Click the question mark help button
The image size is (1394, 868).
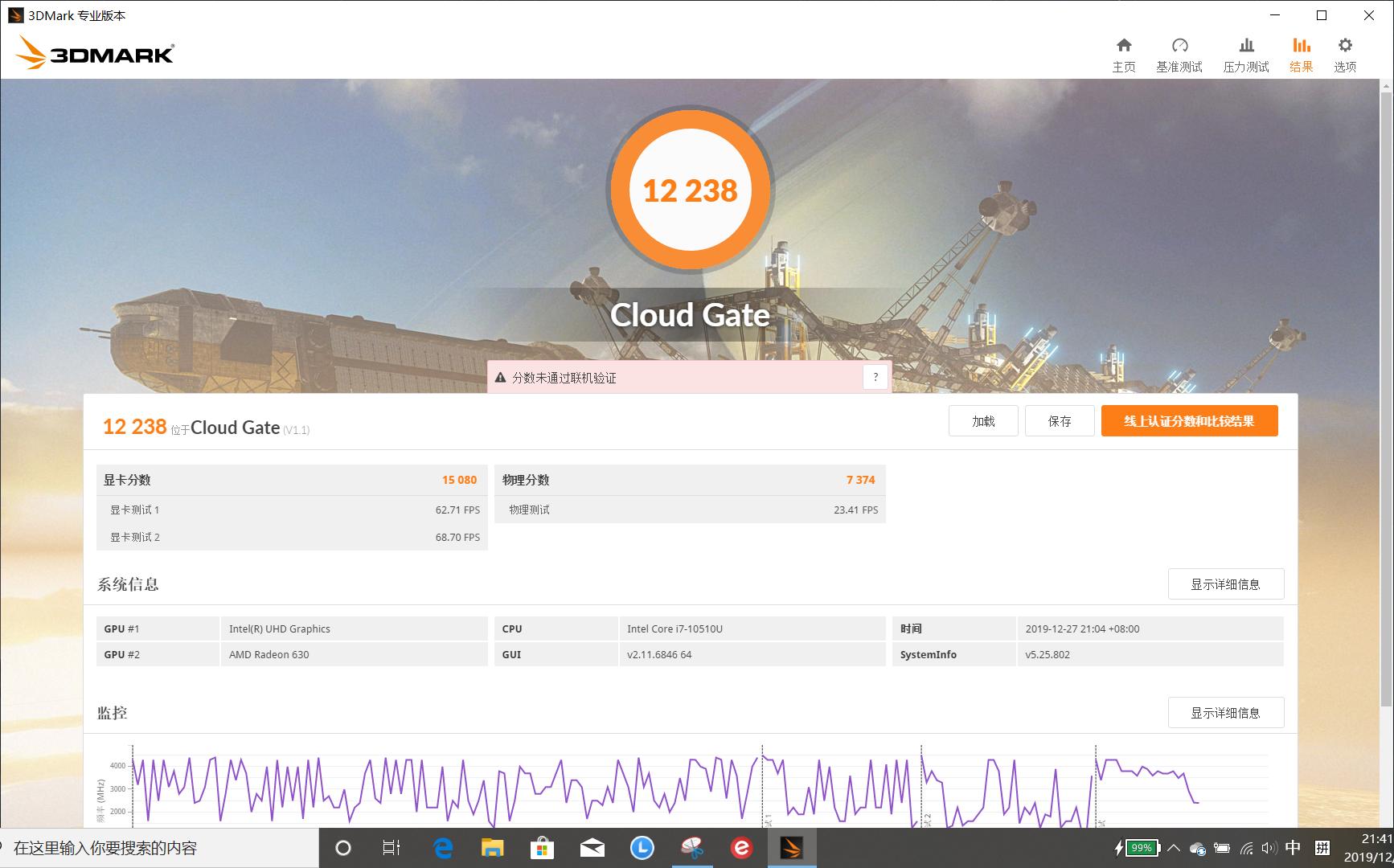point(875,377)
